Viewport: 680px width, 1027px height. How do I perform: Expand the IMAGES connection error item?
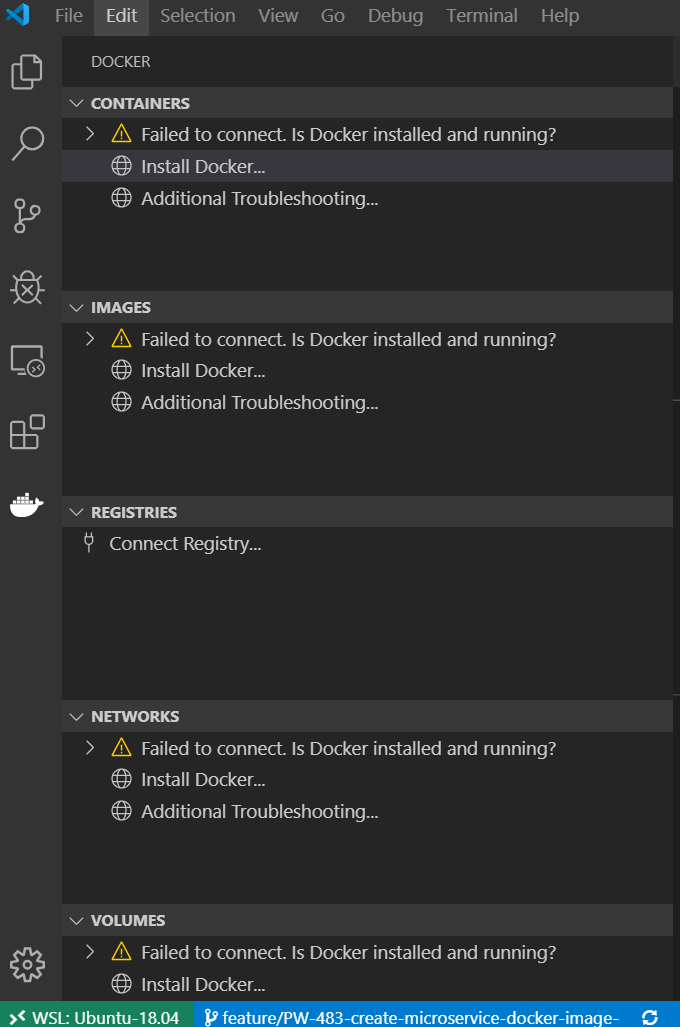89,338
